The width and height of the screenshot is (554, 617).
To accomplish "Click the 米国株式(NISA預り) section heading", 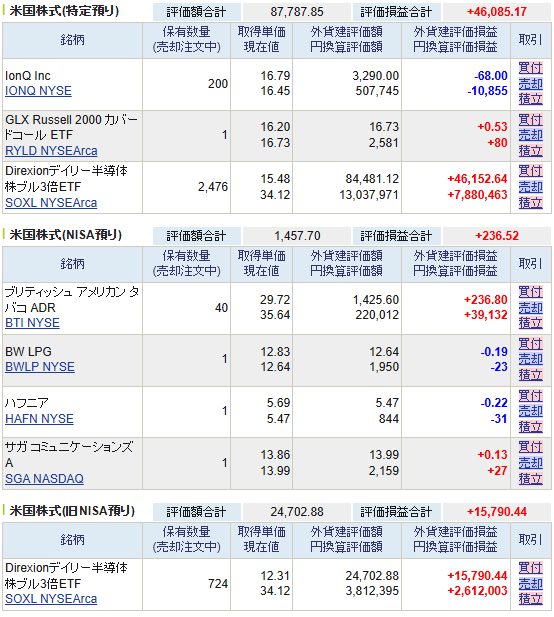I will tap(65, 235).
